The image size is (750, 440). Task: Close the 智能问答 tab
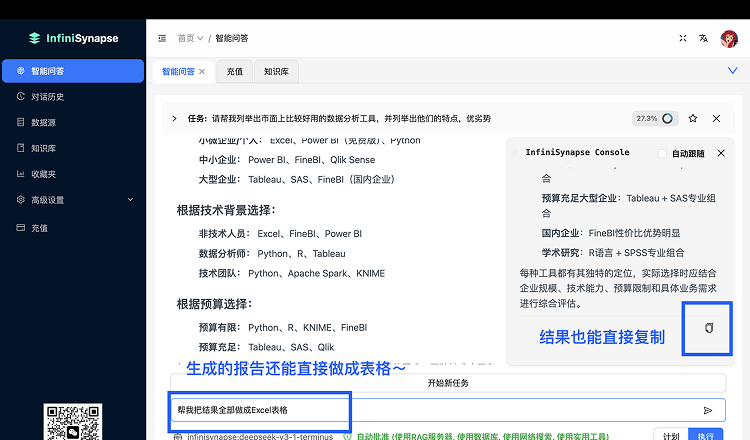[x=202, y=72]
